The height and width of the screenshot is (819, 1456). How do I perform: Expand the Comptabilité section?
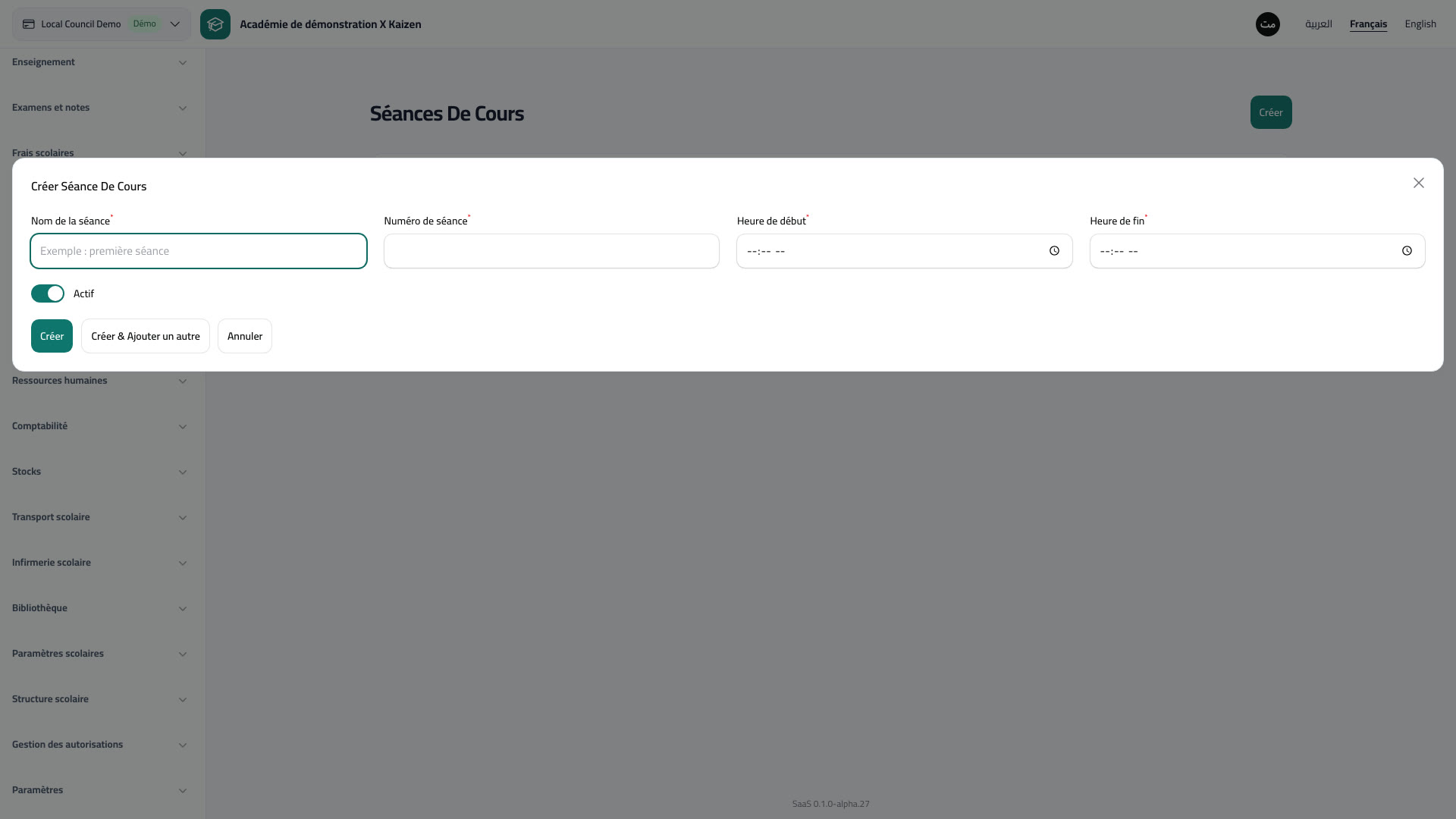pos(99,426)
